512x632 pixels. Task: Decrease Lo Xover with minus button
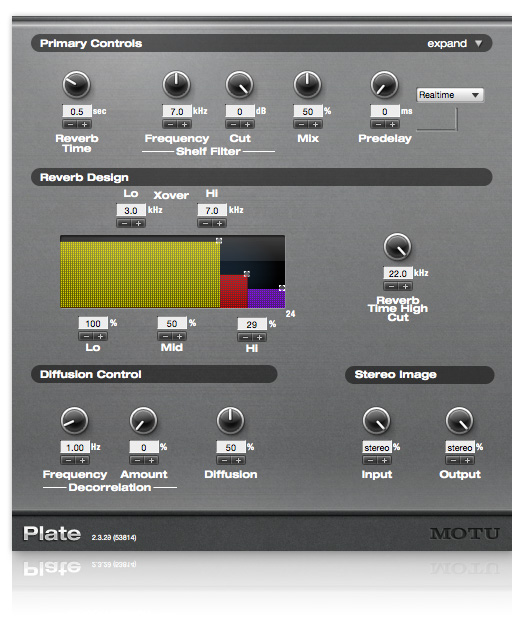point(124,223)
